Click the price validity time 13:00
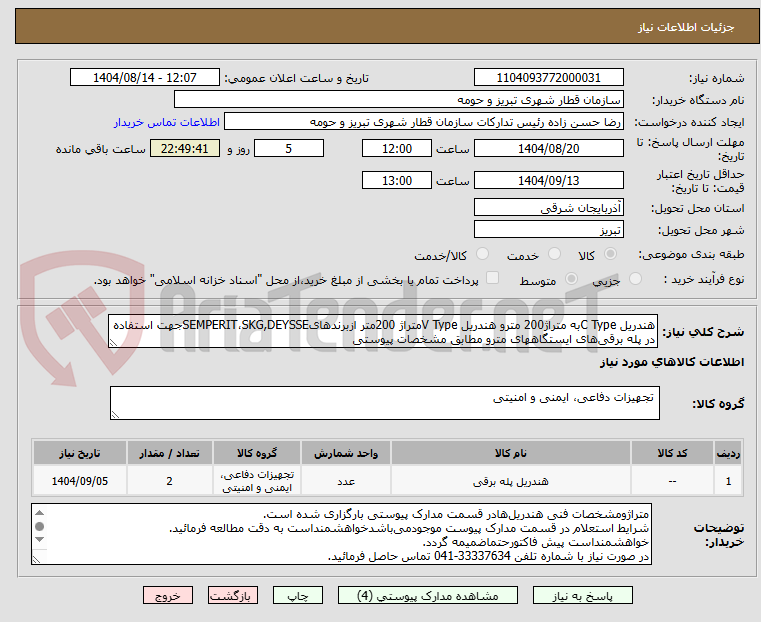This screenshot has height=622, width=761. pyautogui.click(x=397, y=180)
